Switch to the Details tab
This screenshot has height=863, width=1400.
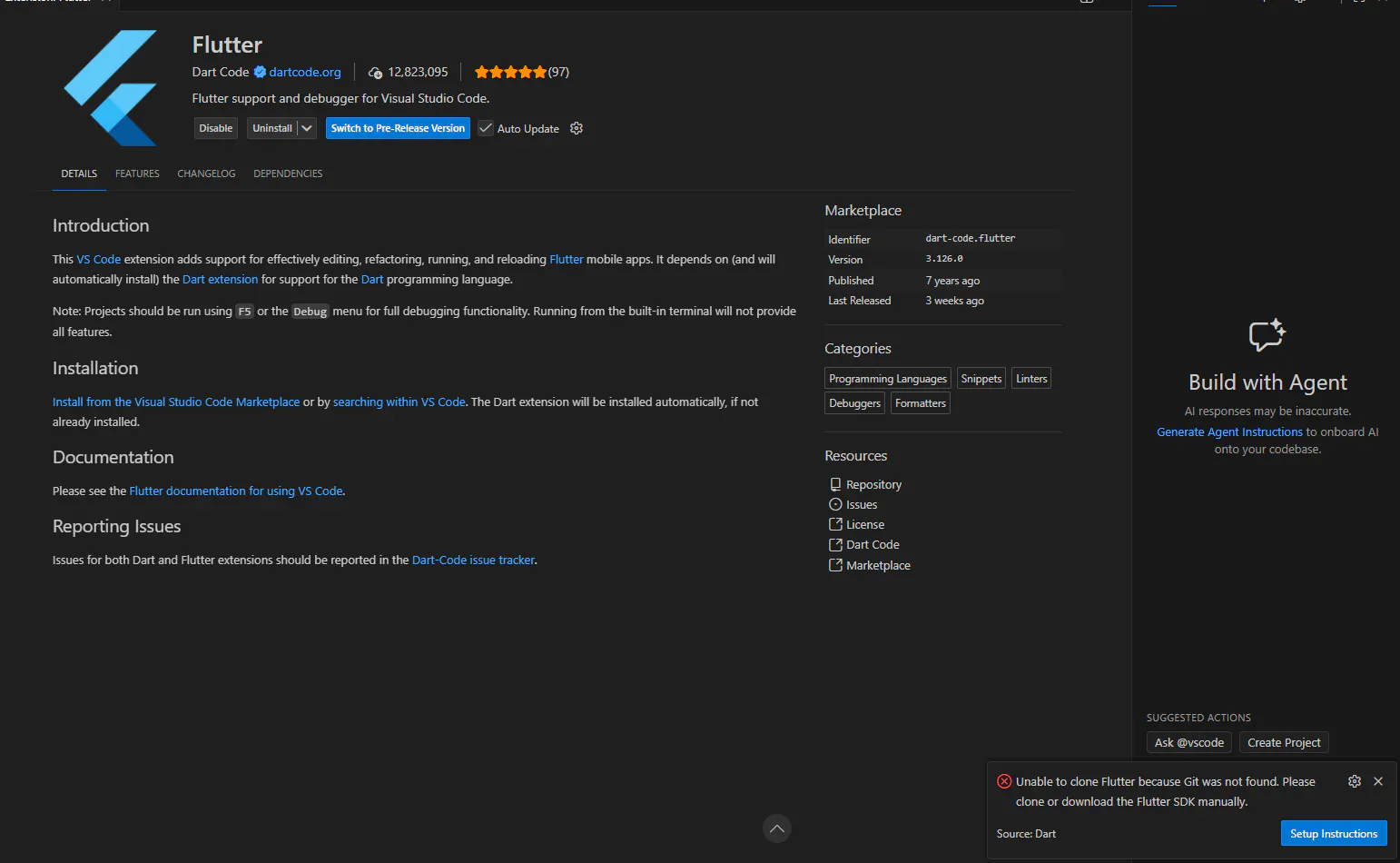pos(79,174)
